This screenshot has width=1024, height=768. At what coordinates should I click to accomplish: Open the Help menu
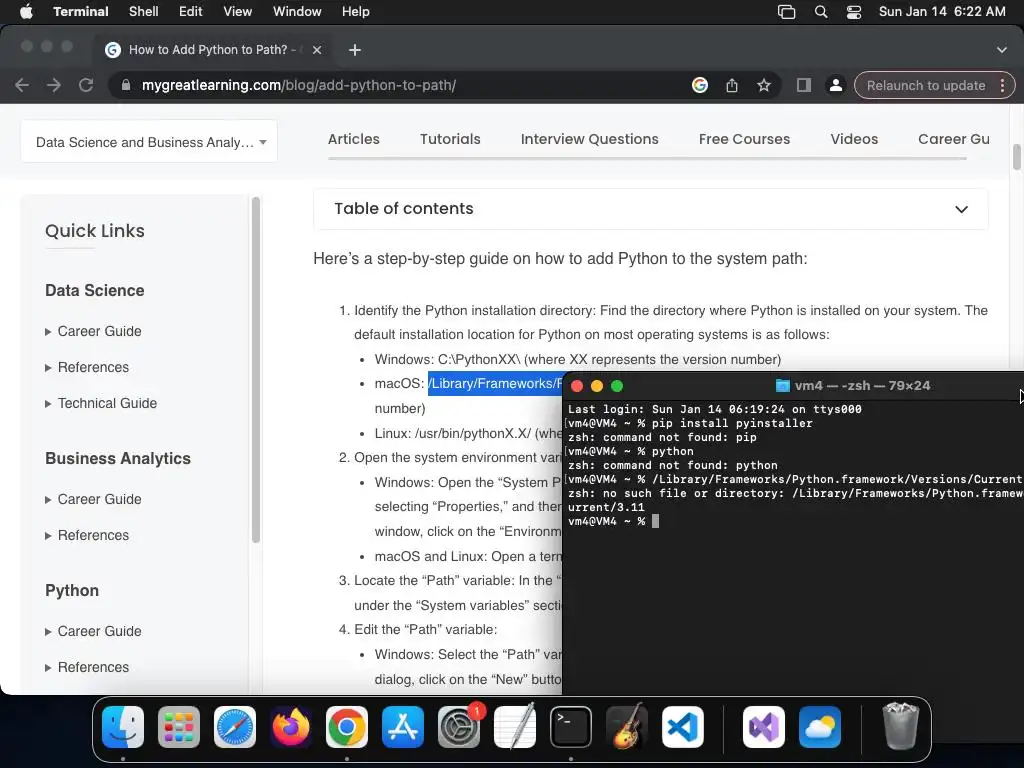pyautogui.click(x=356, y=12)
